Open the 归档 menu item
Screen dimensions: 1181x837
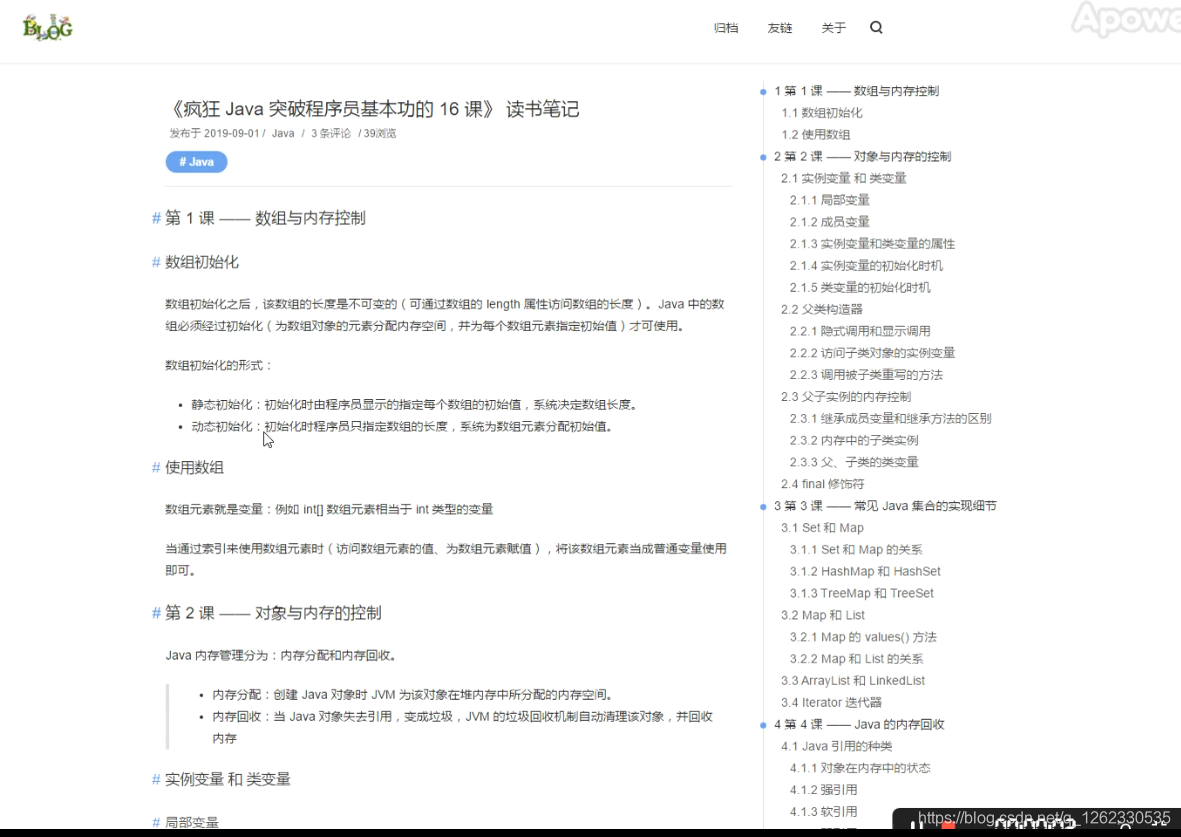[x=726, y=28]
